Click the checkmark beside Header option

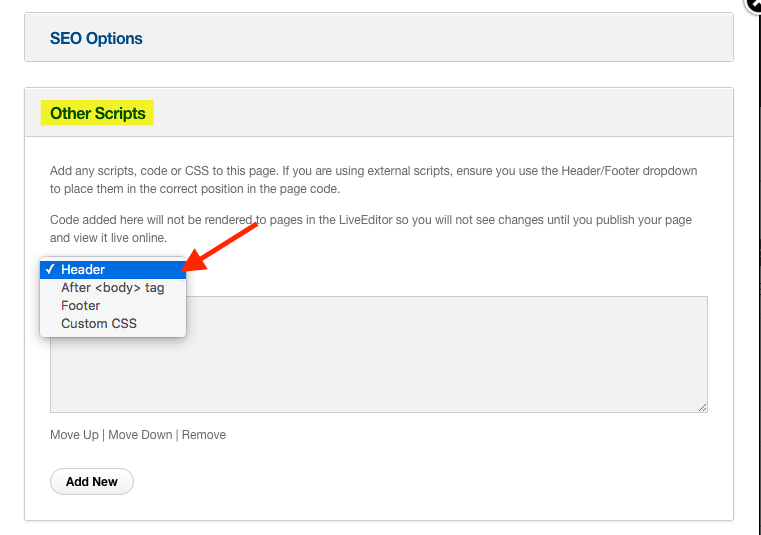(x=50, y=269)
